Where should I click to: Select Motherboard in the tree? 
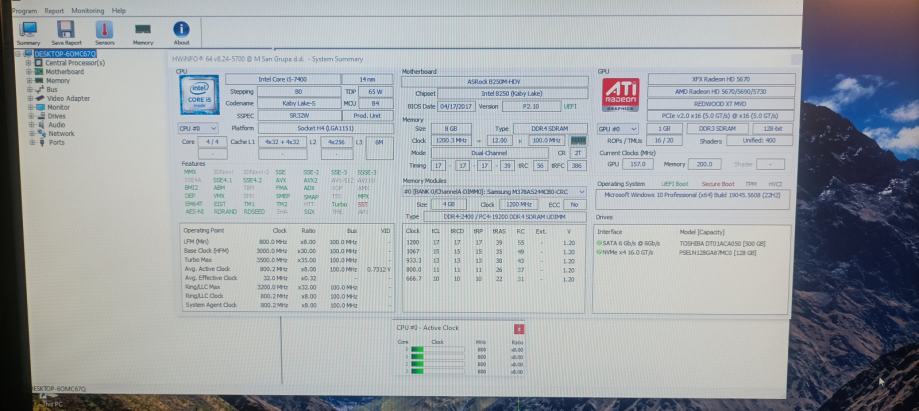tap(64, 72)
